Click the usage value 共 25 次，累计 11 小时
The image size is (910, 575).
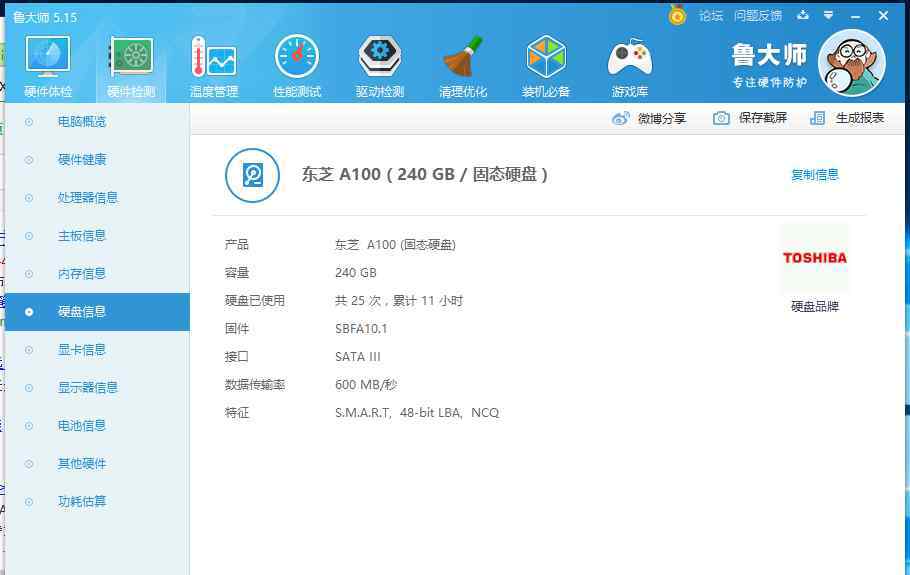[399, 301]
